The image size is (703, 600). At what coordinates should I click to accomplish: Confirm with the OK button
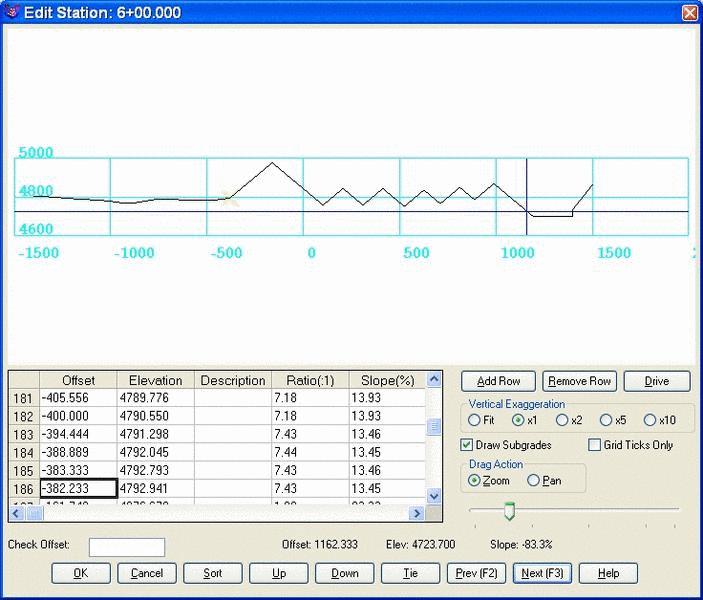[81, 573]
